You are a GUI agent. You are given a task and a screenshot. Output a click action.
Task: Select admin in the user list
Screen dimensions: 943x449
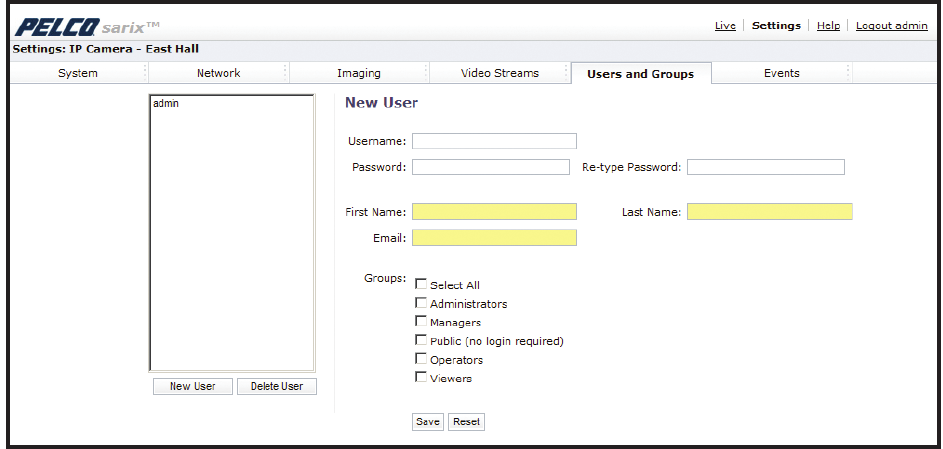(x=166, y=104)
